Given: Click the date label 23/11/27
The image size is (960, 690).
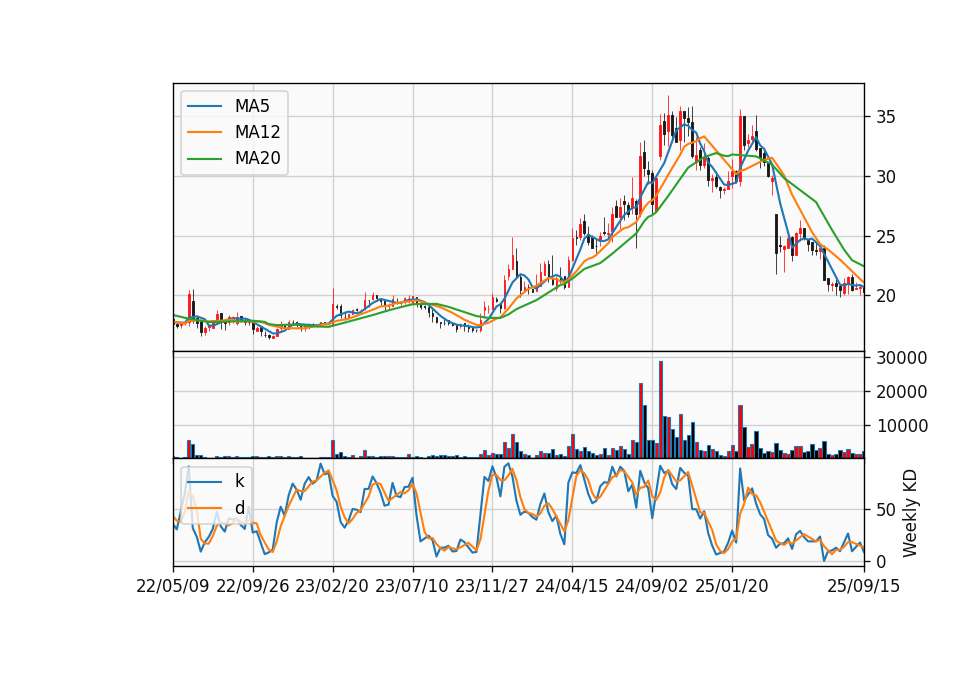Looking at the screenshot, I should pyautogui.click(x=492, y=586).
